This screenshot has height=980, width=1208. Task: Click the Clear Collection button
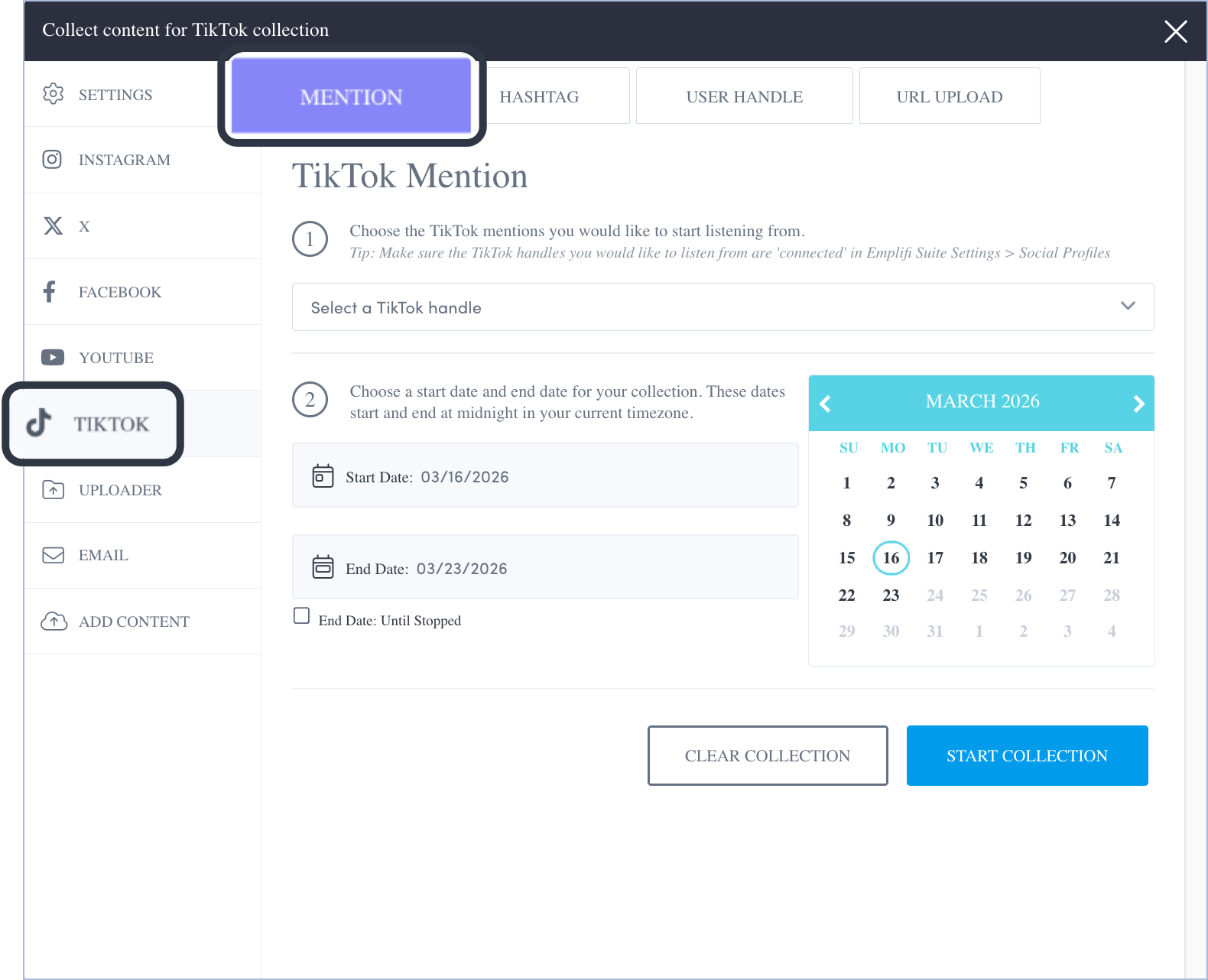click(767, 755)
